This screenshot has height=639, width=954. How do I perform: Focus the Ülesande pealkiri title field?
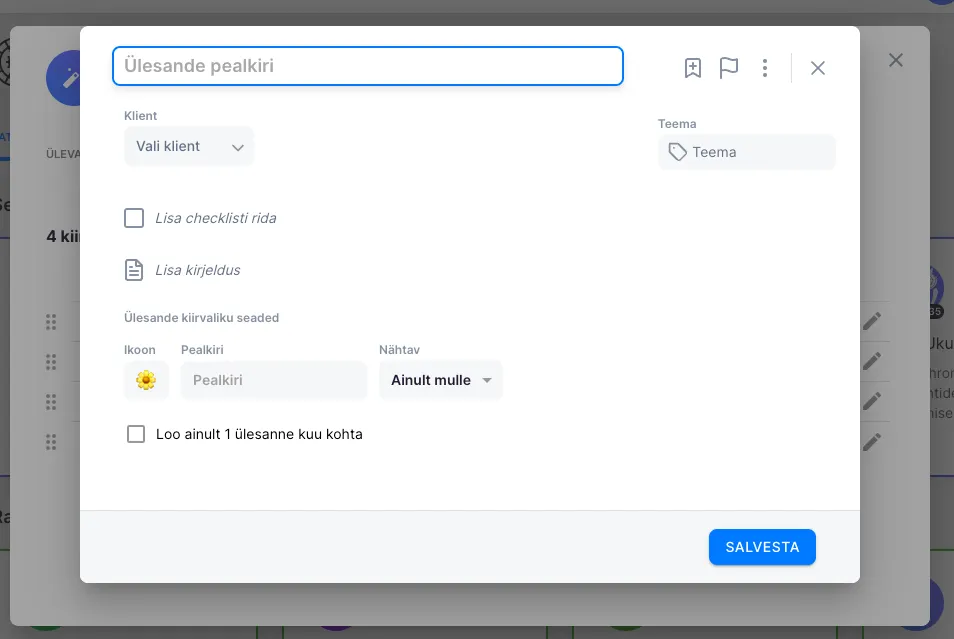click(368, 66)
